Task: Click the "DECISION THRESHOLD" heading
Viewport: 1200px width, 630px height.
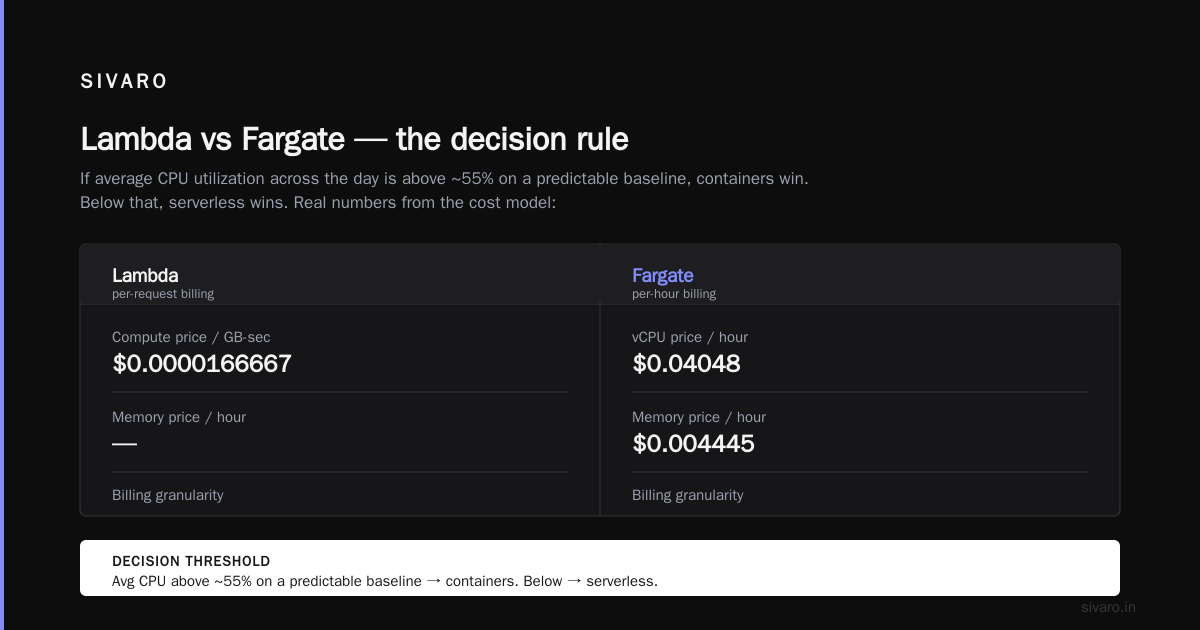Action: point(191,561)
